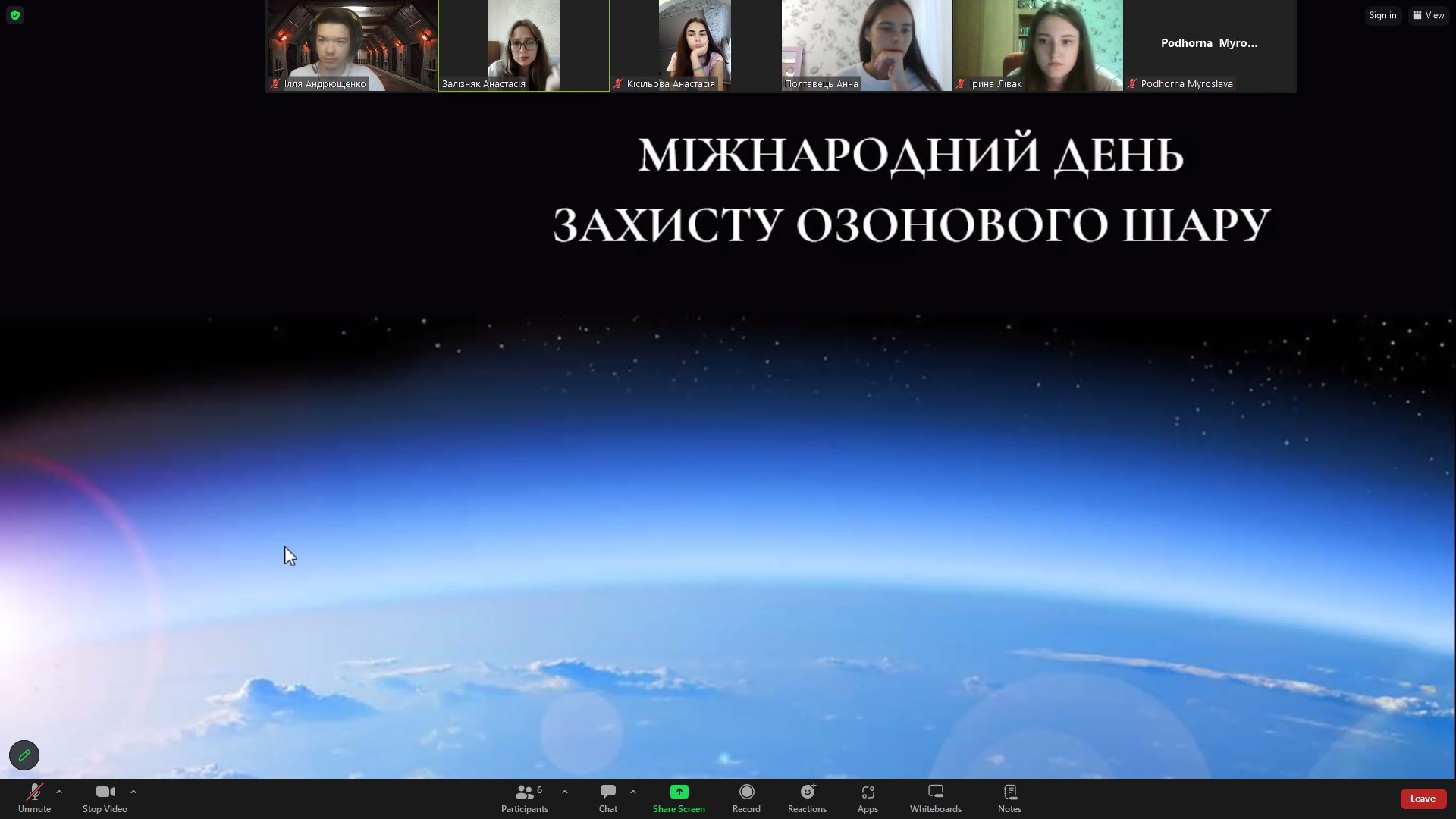Leave the meeting
Image resolution: width=1456 pixels, height=819 pixels.
(x=1423, y=799)
